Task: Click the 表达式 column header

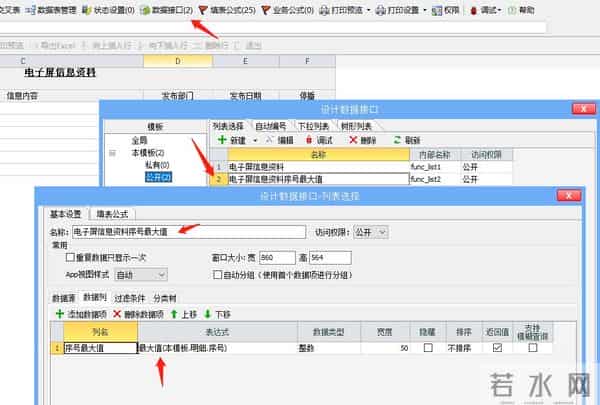Action: coord(217,332)
